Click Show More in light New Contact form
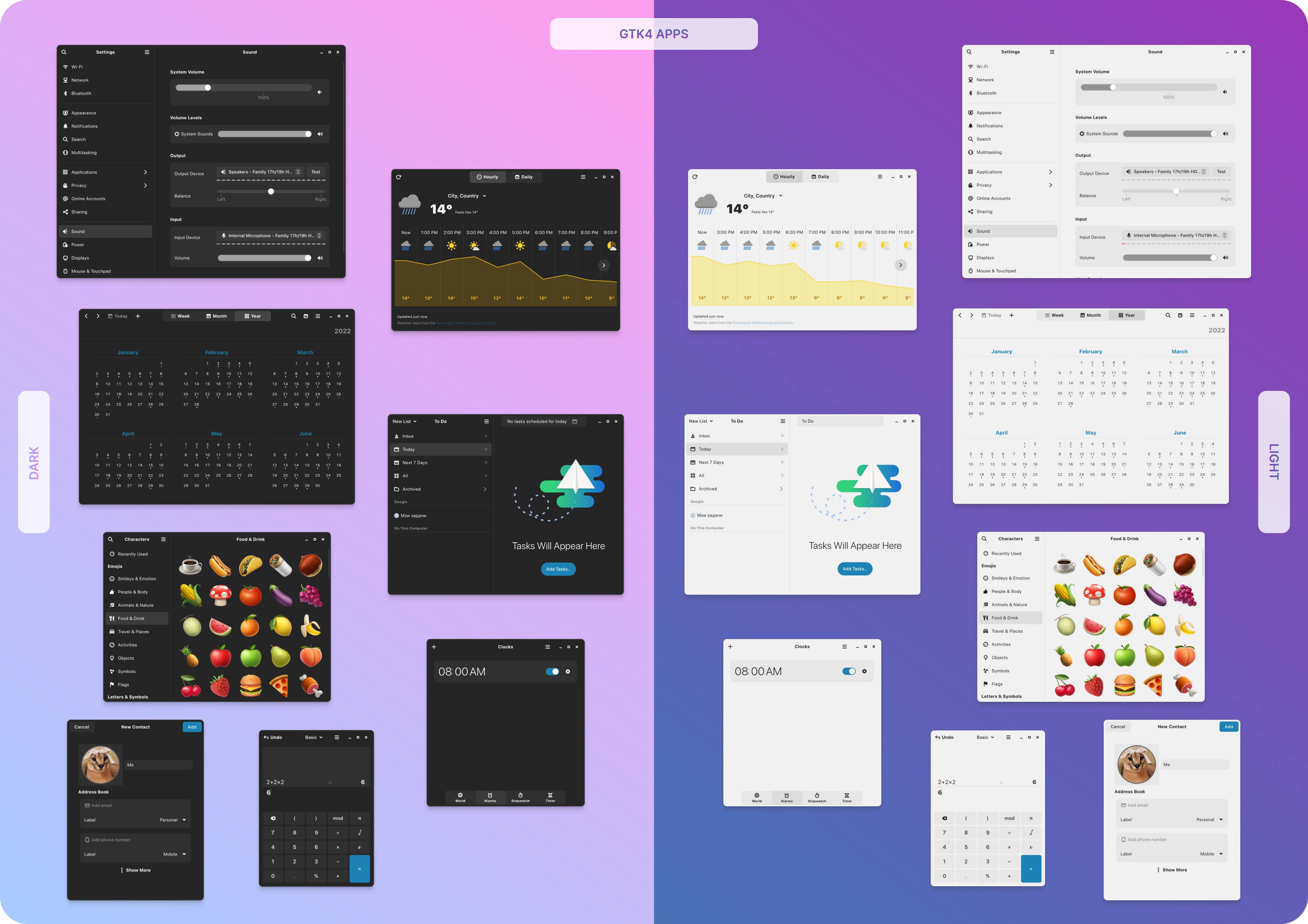Viewport: 1308px width, 924px height. pyautogui.click(x=1172, y=870)
